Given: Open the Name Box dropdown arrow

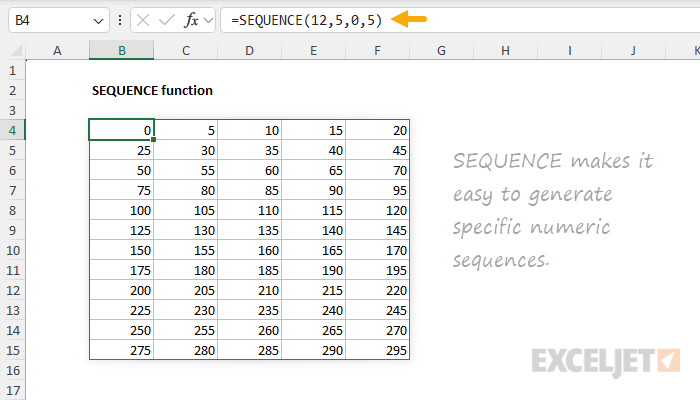Looking at the screenshot, I should (98, 21).
